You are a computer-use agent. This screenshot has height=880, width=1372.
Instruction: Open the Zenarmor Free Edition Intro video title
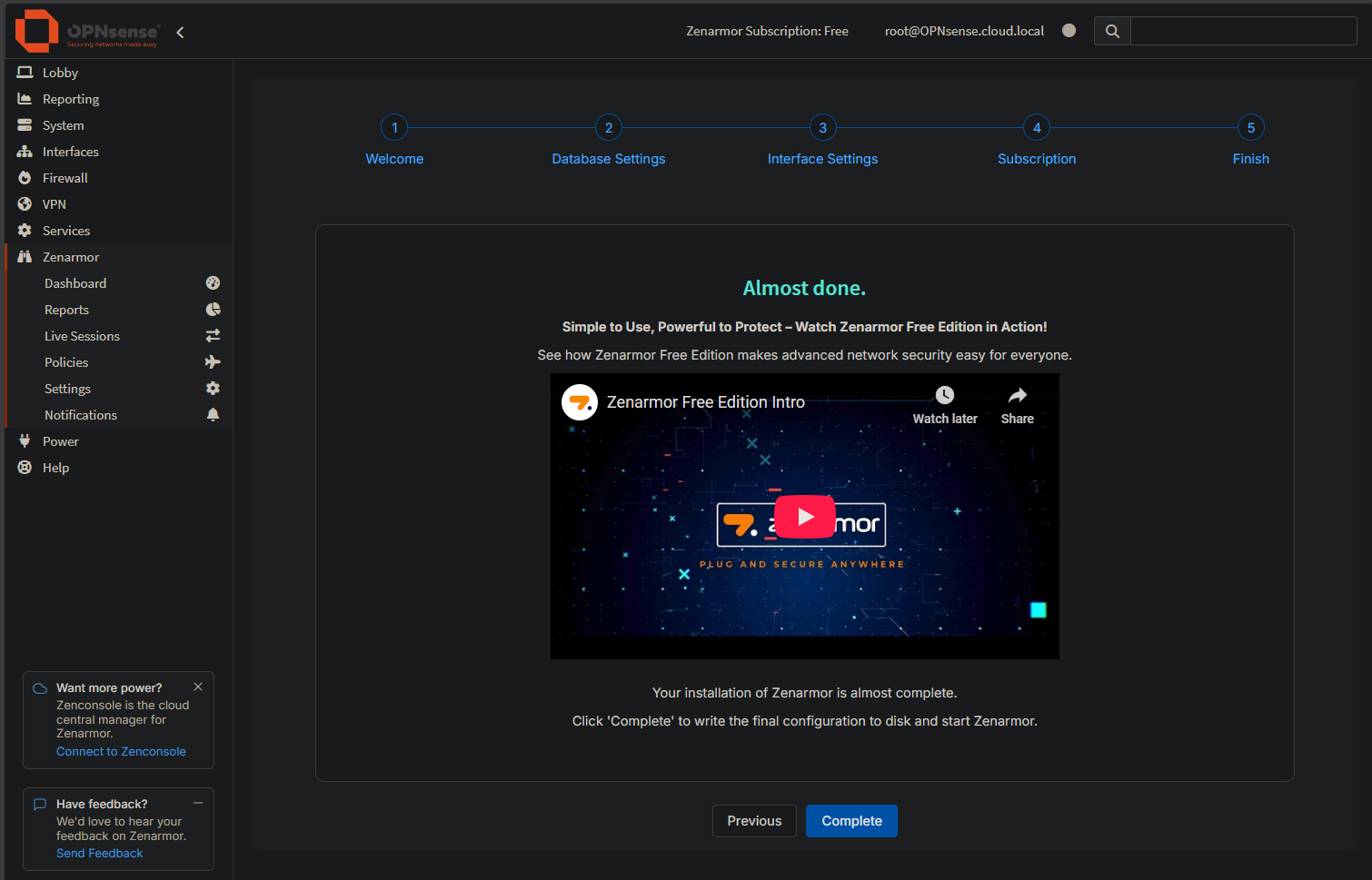(706, 402)
